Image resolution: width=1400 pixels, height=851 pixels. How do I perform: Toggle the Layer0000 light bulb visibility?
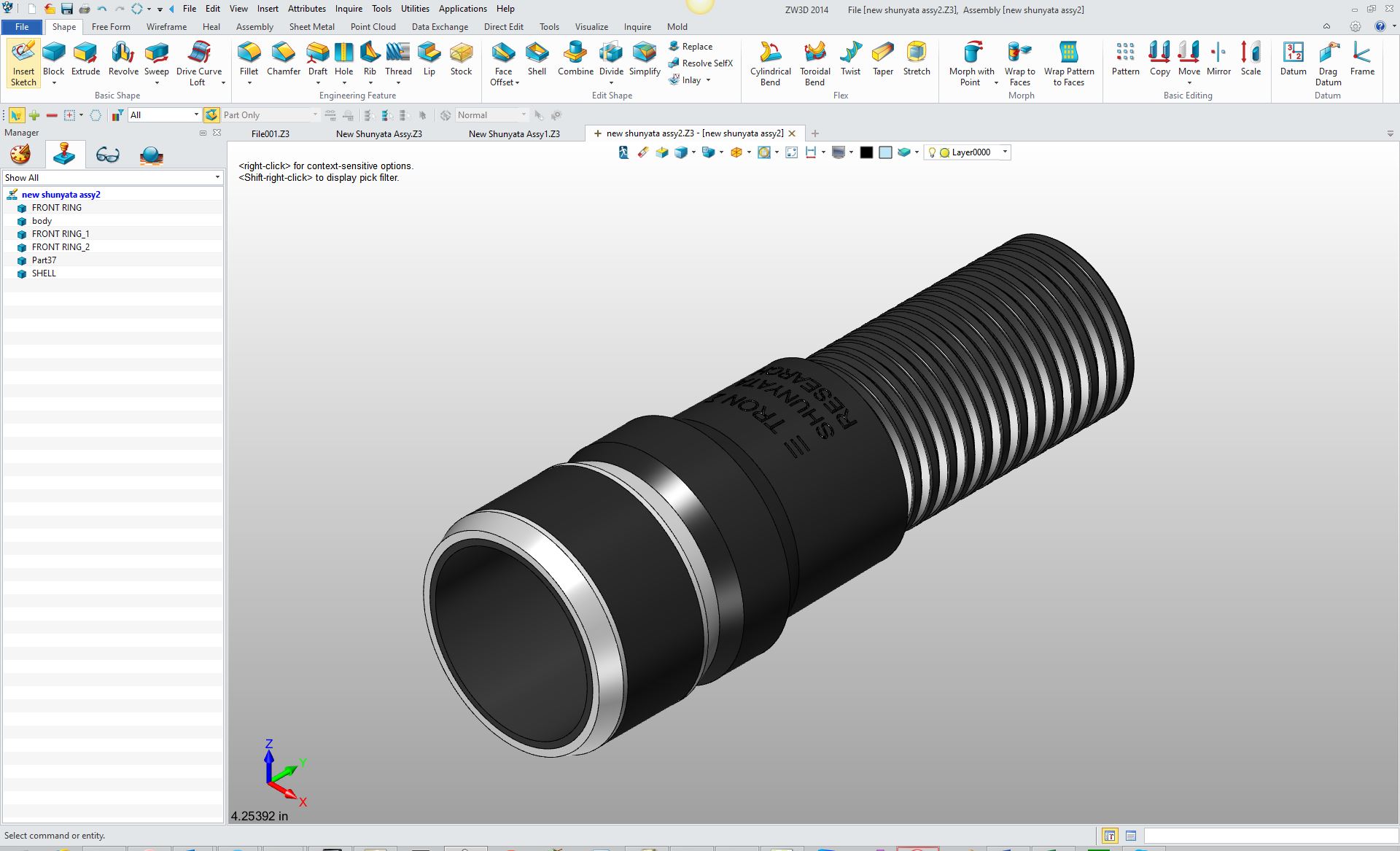tap(932, 152)
